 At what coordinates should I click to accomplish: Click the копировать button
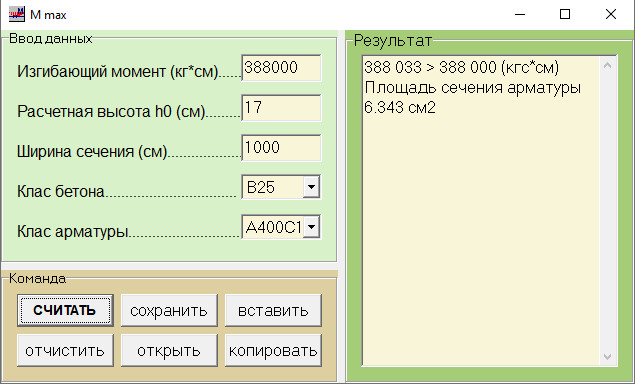point(273,350)
